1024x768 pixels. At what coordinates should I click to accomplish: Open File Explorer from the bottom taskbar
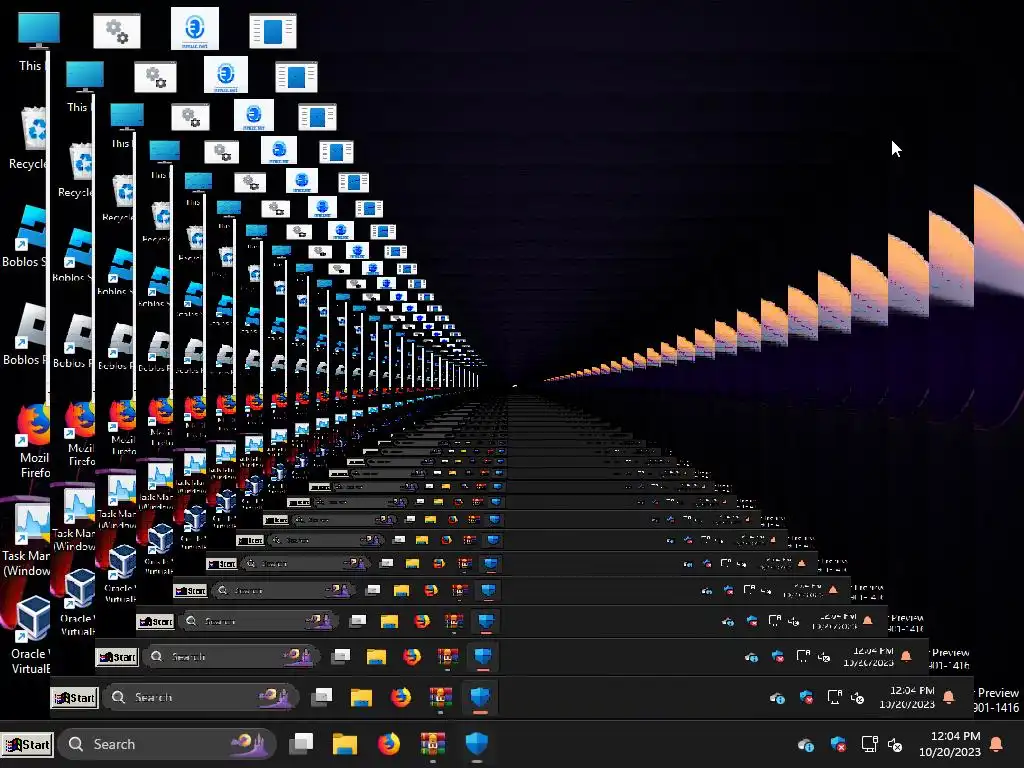tap(345, 744)
